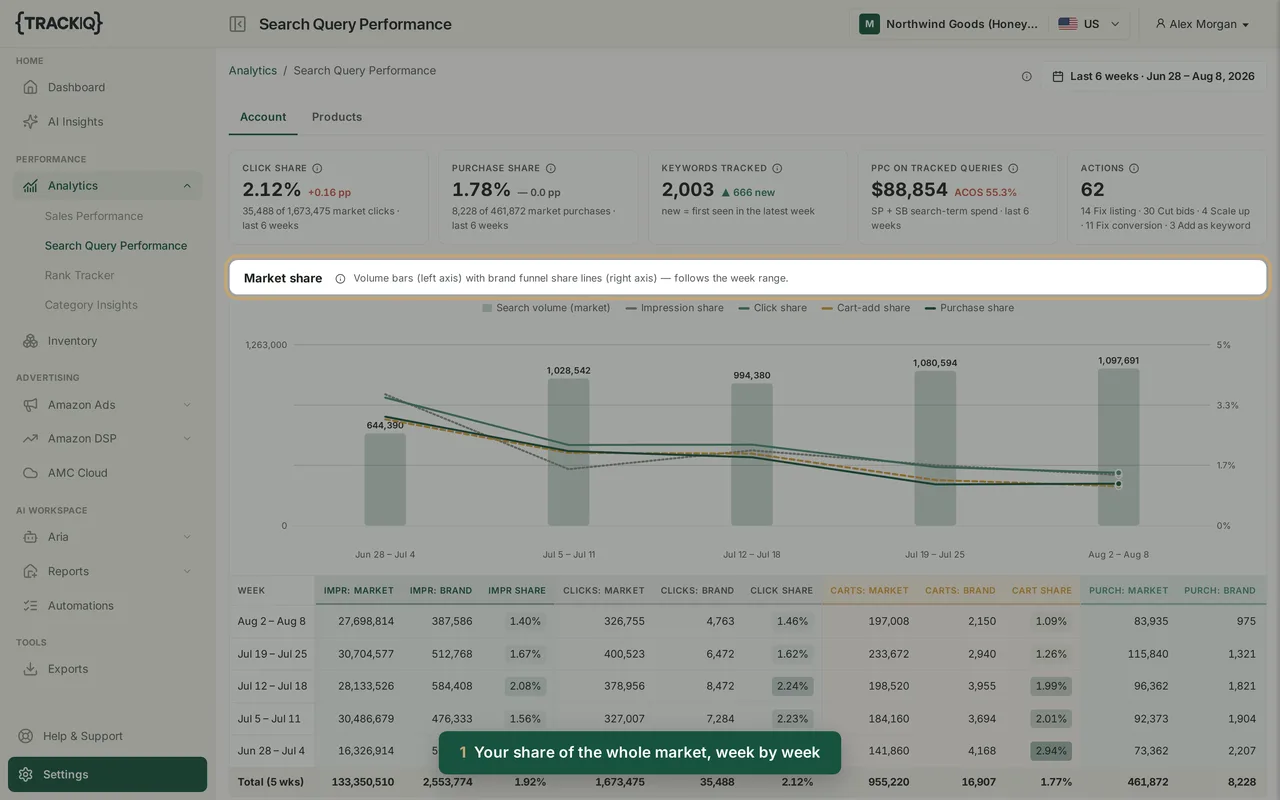Open the US marketplace dropdown
The width and height of the screenshot is (1280, 800).
[1089, 24]
